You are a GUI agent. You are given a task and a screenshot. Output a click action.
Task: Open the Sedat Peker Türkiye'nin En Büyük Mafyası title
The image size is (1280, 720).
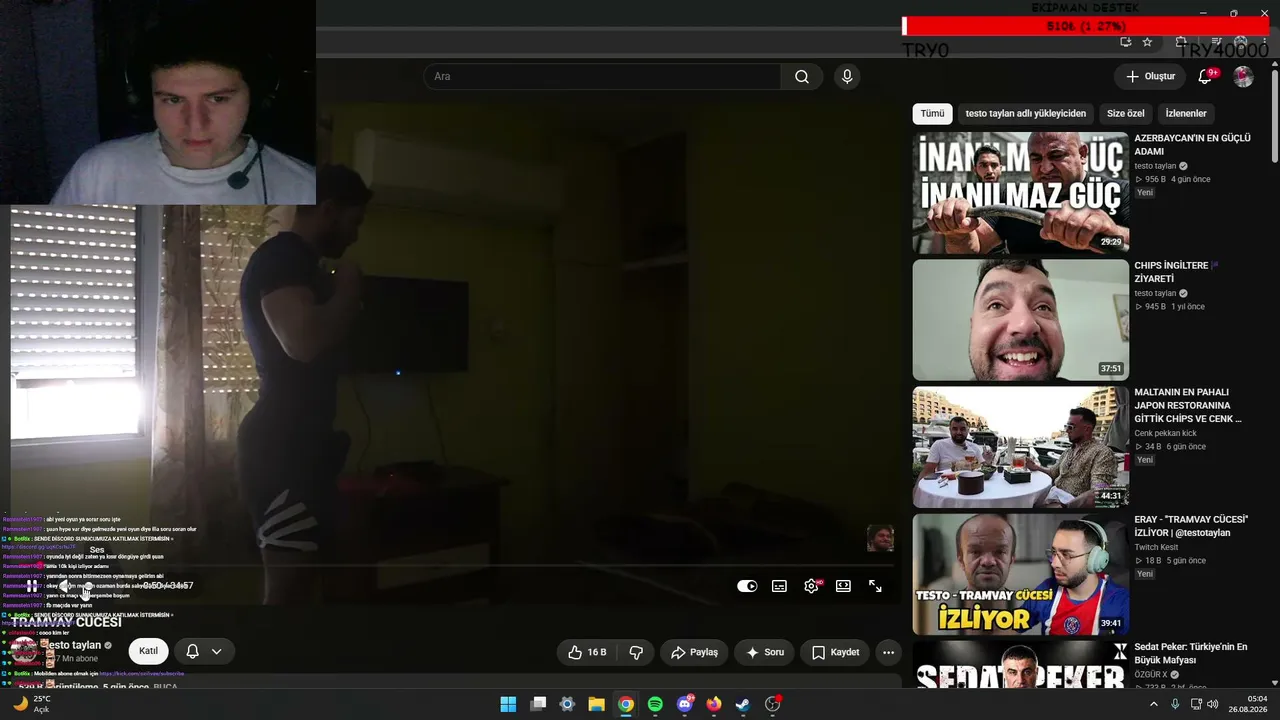pos(1191,653)
